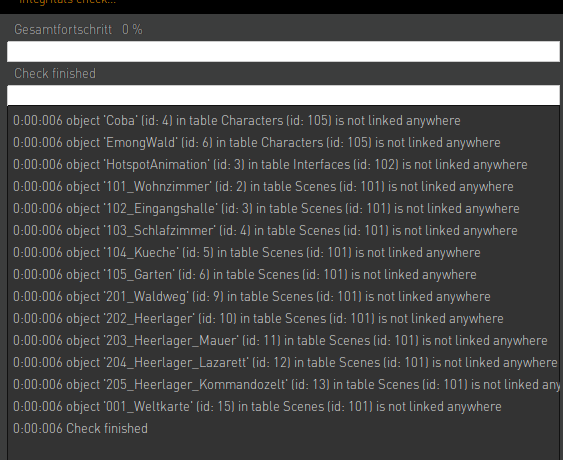The height and width of the screenshot is (460, 563).
Task: Click the final 'Check finished' log line
Action: pyautogui.click(x=80, y=428)
